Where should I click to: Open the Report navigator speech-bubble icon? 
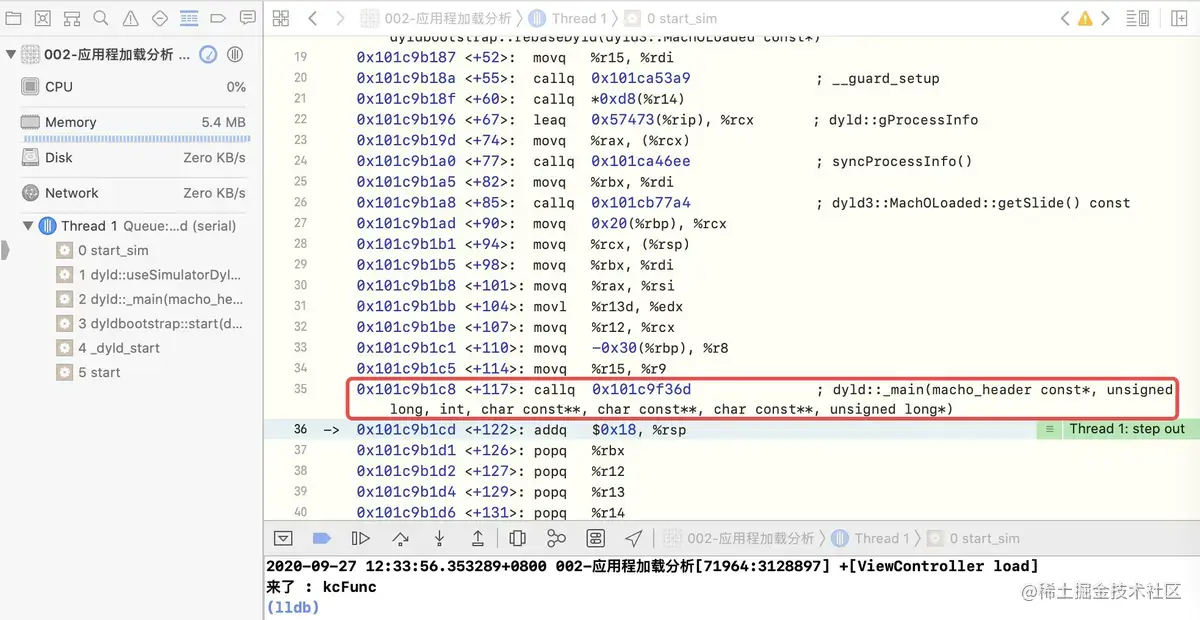click(247, 18)
